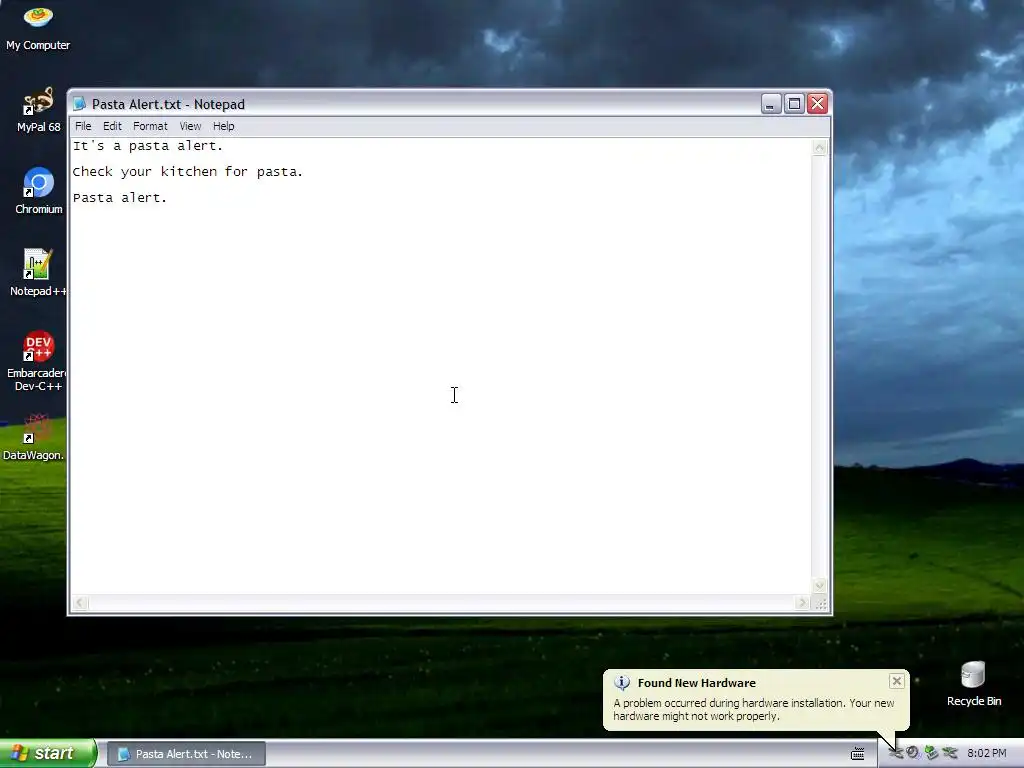The image size is (1024, 768).
Task: Select the DataWagon desktop shortcut
Action: click(34, 438)
